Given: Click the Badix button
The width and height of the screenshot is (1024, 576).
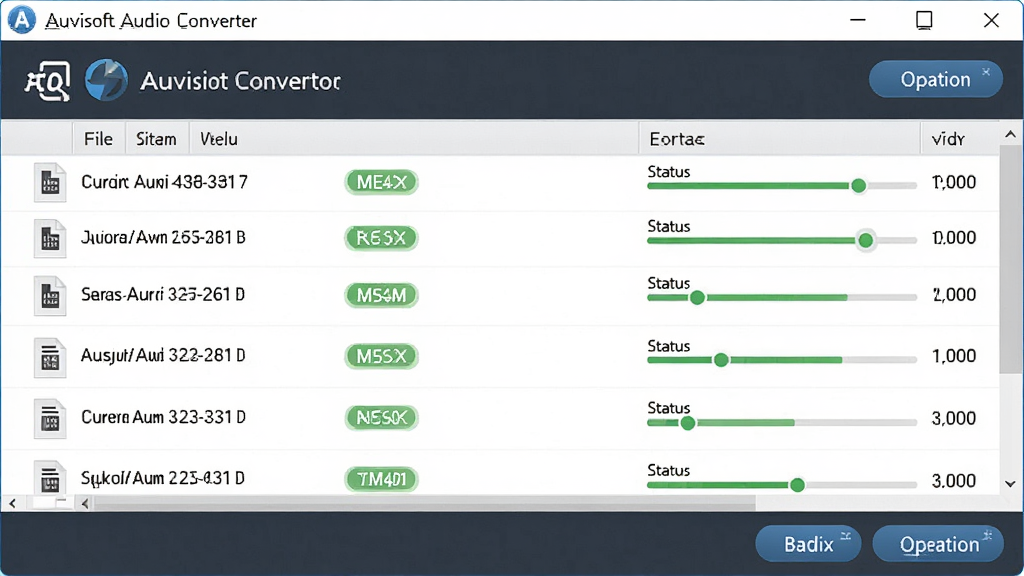Looking at the screenshot, I should click(x=808, y=543).
